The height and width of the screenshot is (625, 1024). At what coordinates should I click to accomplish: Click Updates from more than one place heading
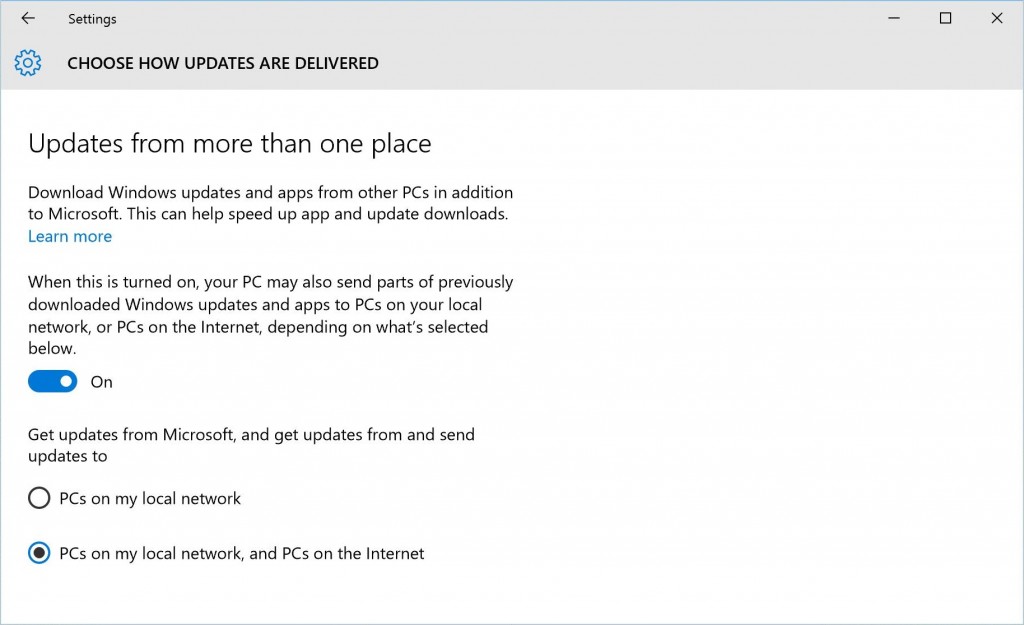(229, 143)
